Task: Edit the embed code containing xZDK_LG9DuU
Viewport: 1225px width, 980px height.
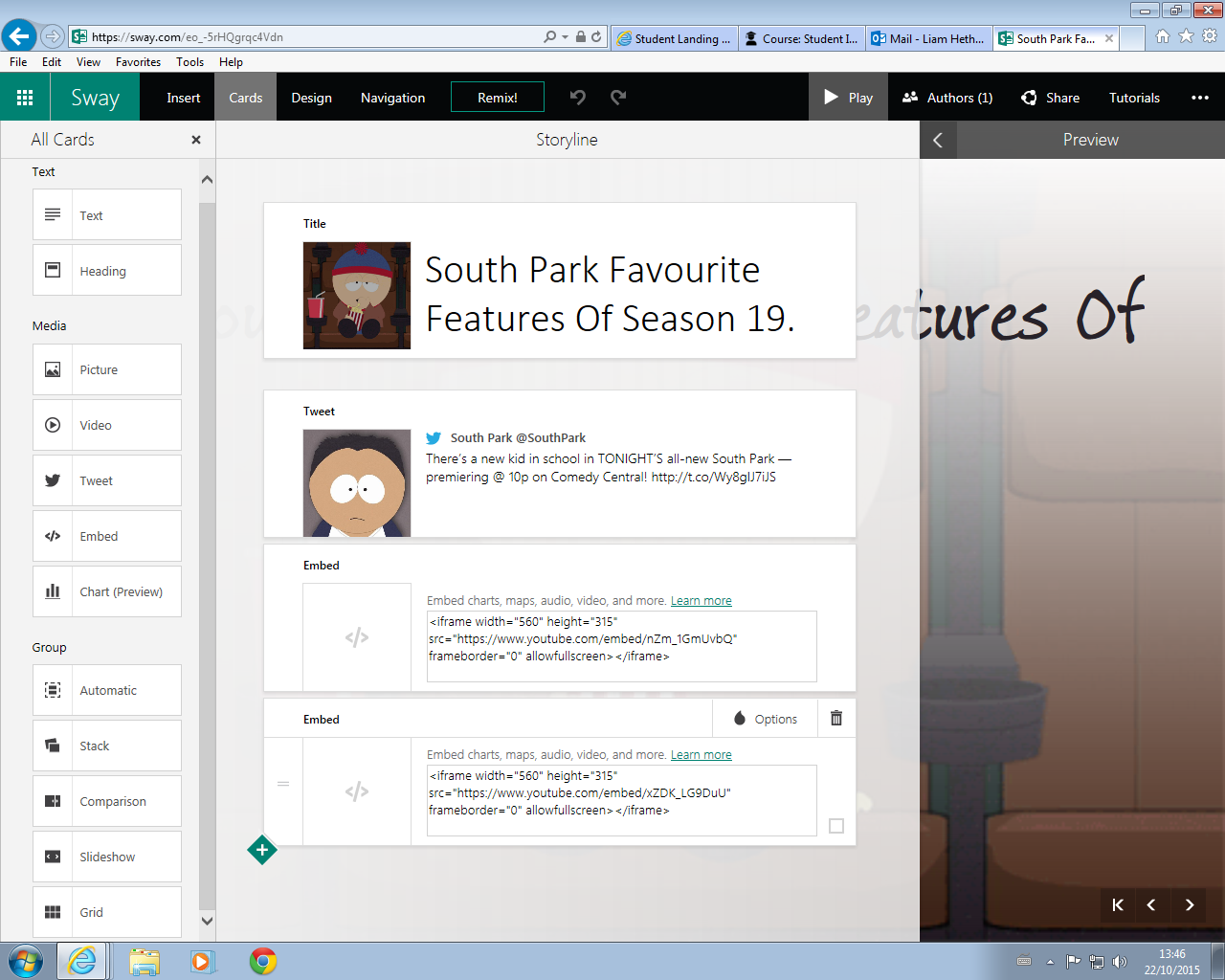Action: point(622,800)
